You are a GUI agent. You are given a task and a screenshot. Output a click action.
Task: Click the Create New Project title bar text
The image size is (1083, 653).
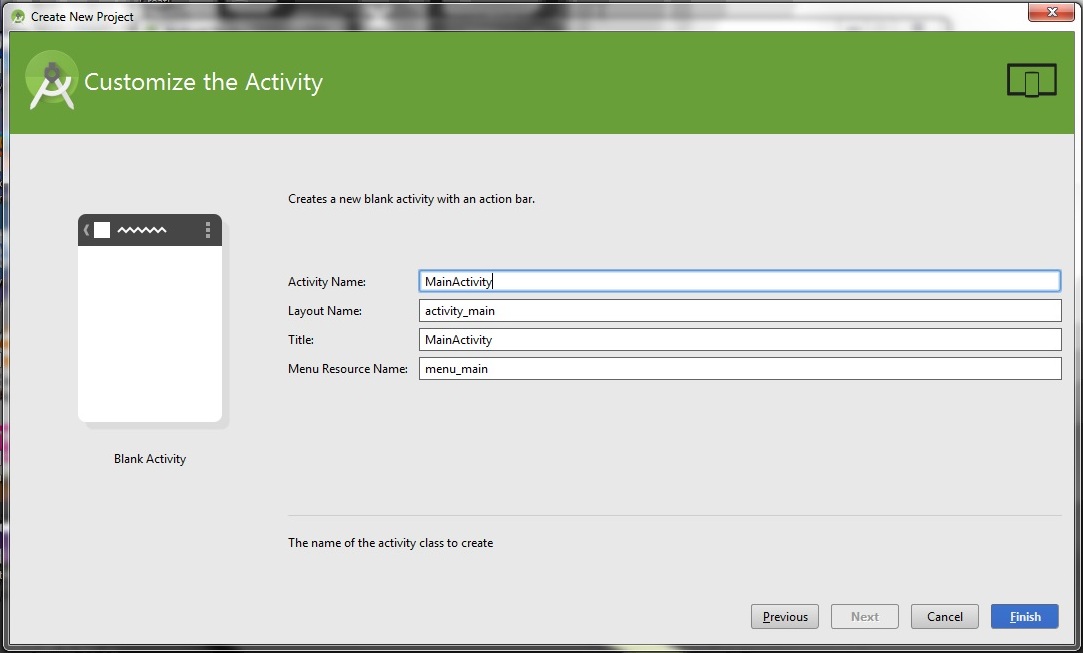[x=82, y=16]
